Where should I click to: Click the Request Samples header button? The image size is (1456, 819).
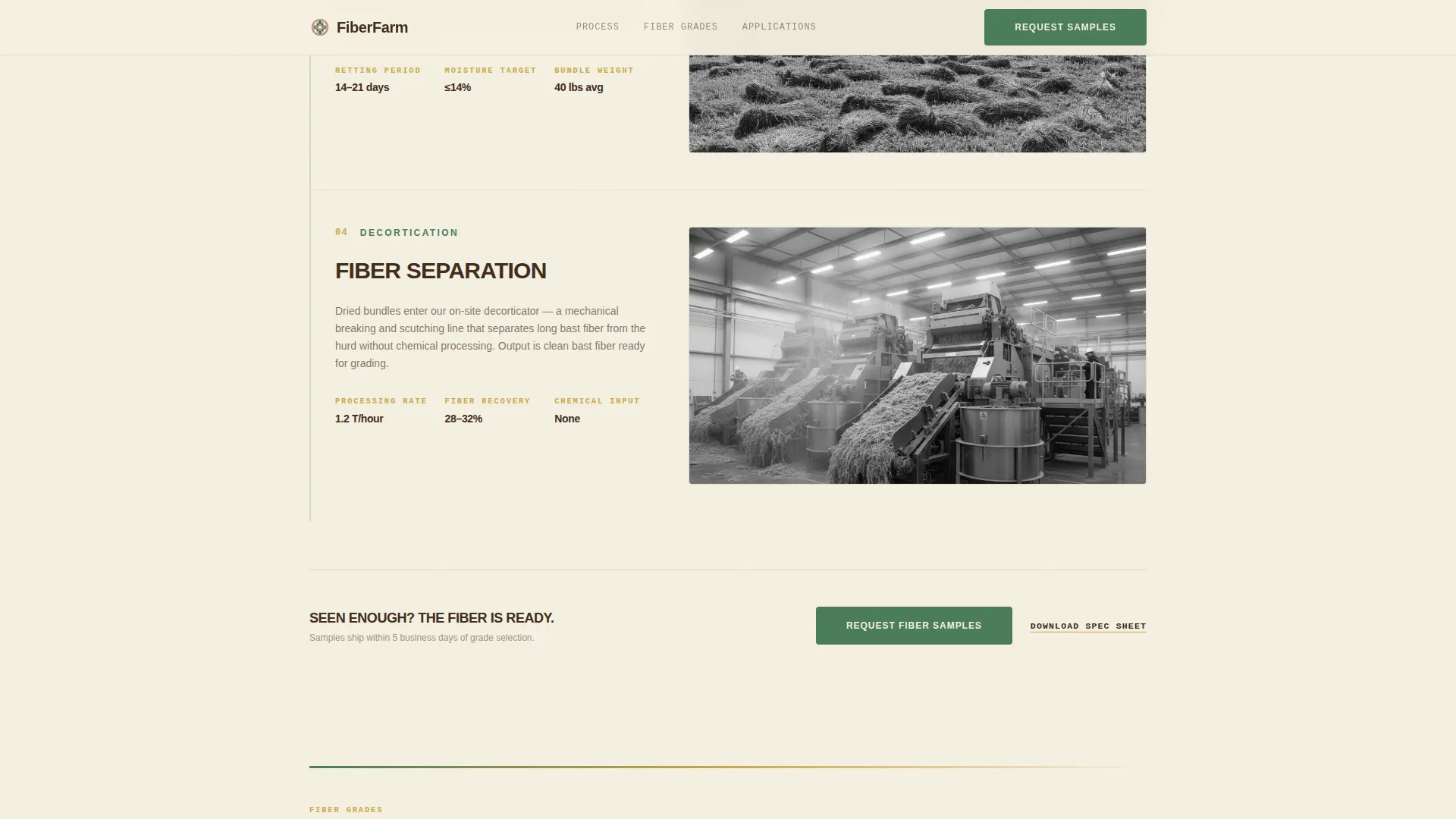(1065, 27)
